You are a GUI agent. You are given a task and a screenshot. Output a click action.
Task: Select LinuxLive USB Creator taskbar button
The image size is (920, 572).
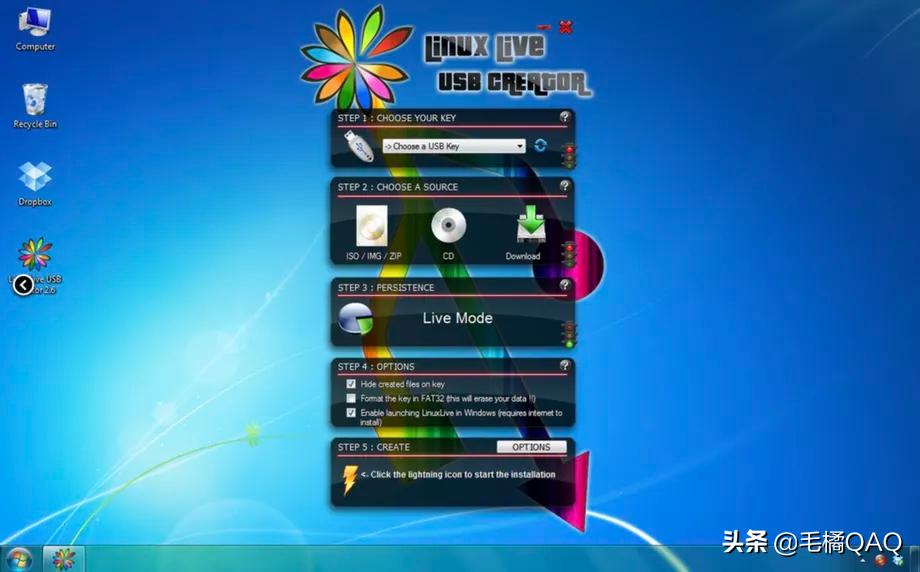click(64, 559)
